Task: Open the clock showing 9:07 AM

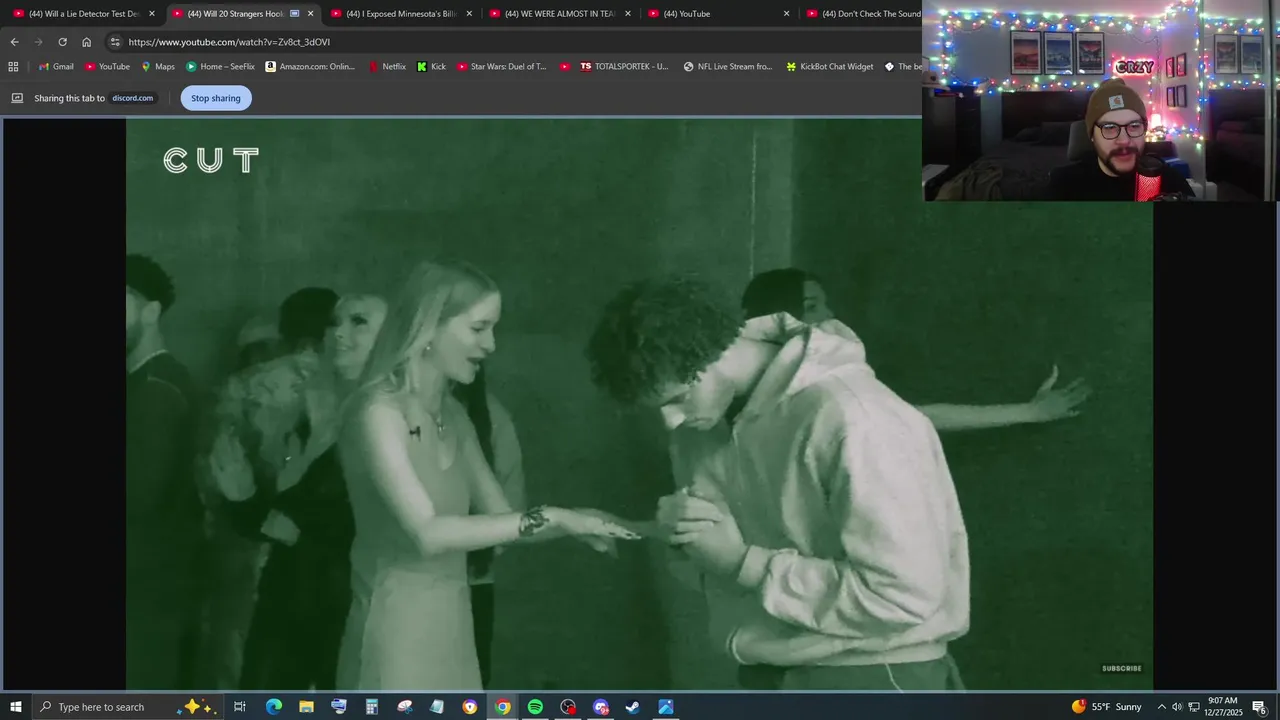Action: click(1223, 707)
